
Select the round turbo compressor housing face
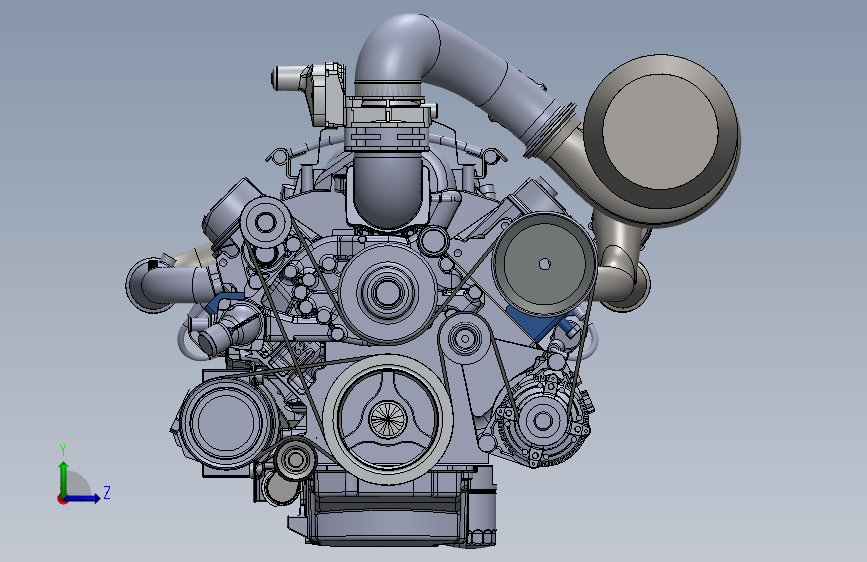pos(660,131)
